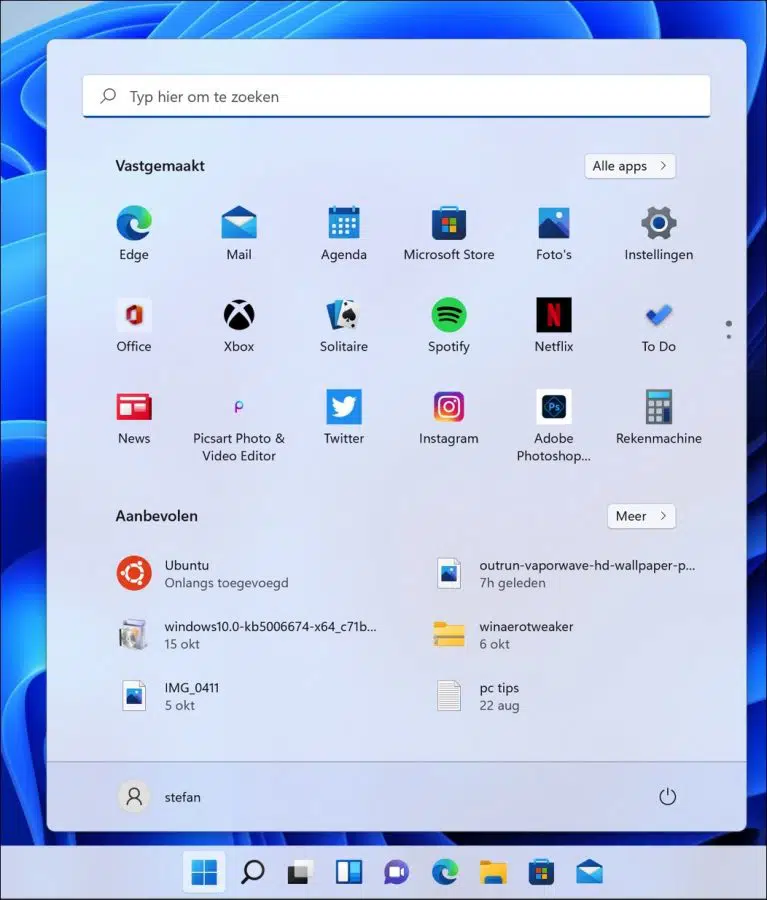The image size is (767, 900).
Task: Focus the Typ hier om te zoeken field
Action: click(x=396, y=96)
